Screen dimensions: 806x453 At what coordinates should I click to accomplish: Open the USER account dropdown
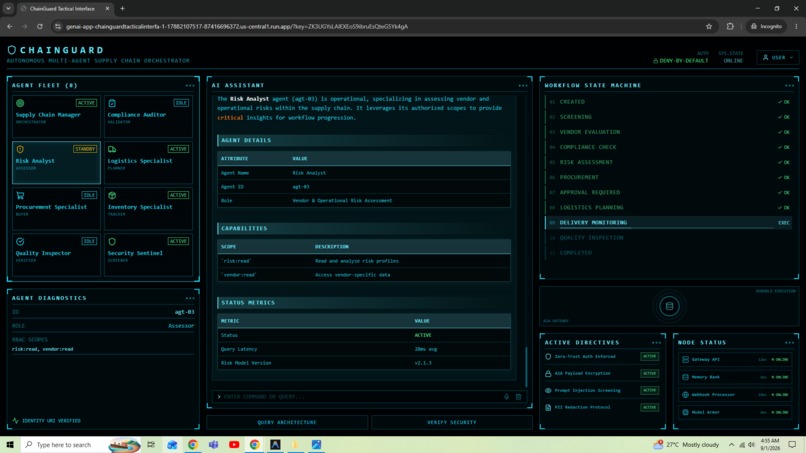click(x=778, y=58)
